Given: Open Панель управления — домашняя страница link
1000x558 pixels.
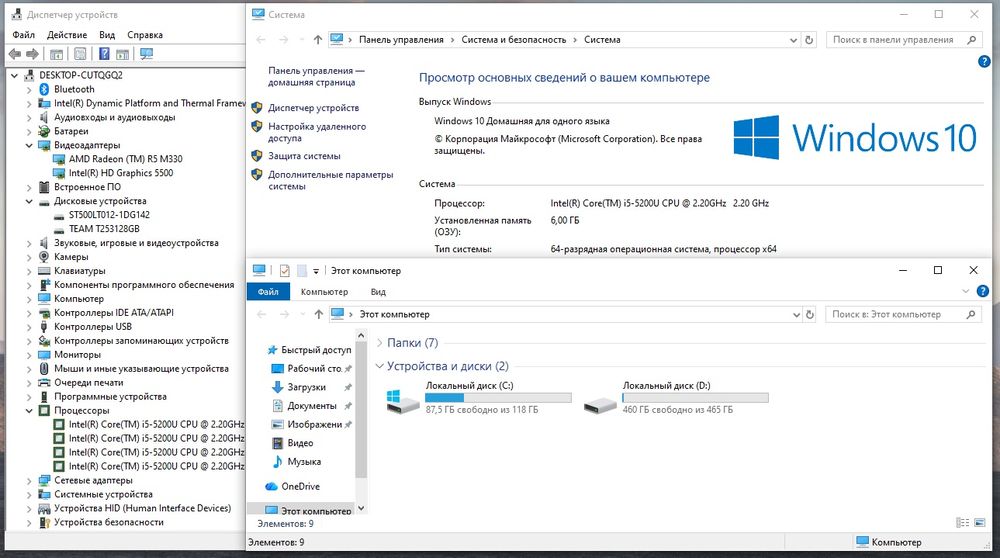Looking at the screenshot, I should (x=316, y=77).
